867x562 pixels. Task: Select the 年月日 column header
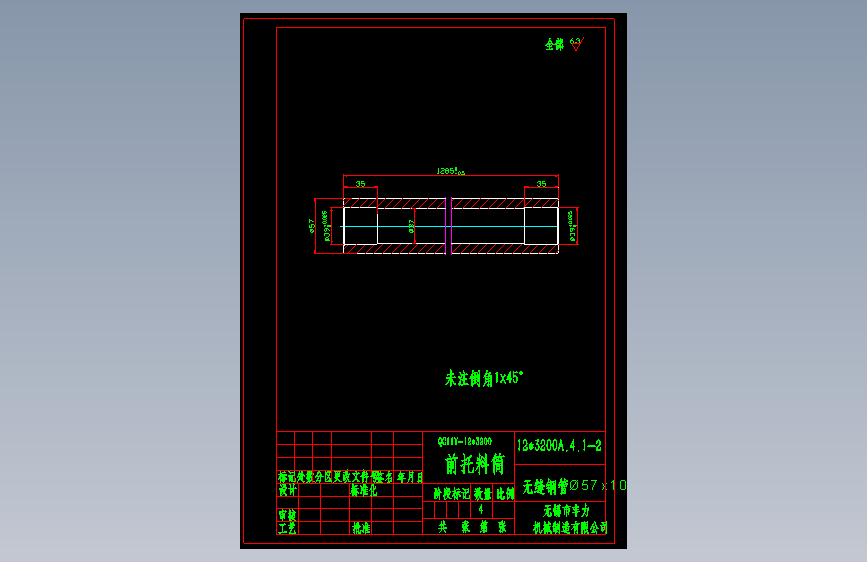[x=410, y=477]
